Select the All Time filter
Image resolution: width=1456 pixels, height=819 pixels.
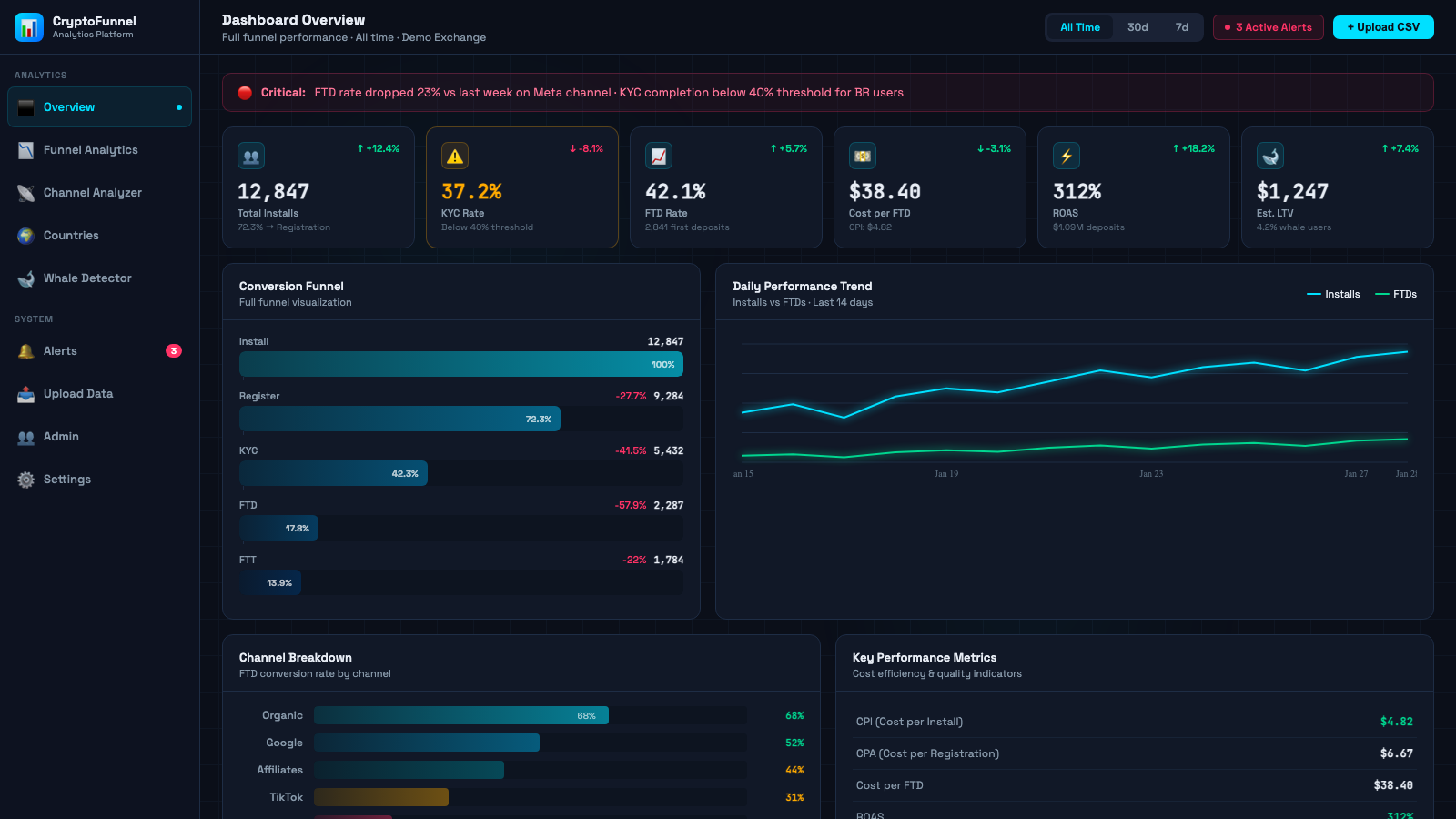[x=1079, y=27]
